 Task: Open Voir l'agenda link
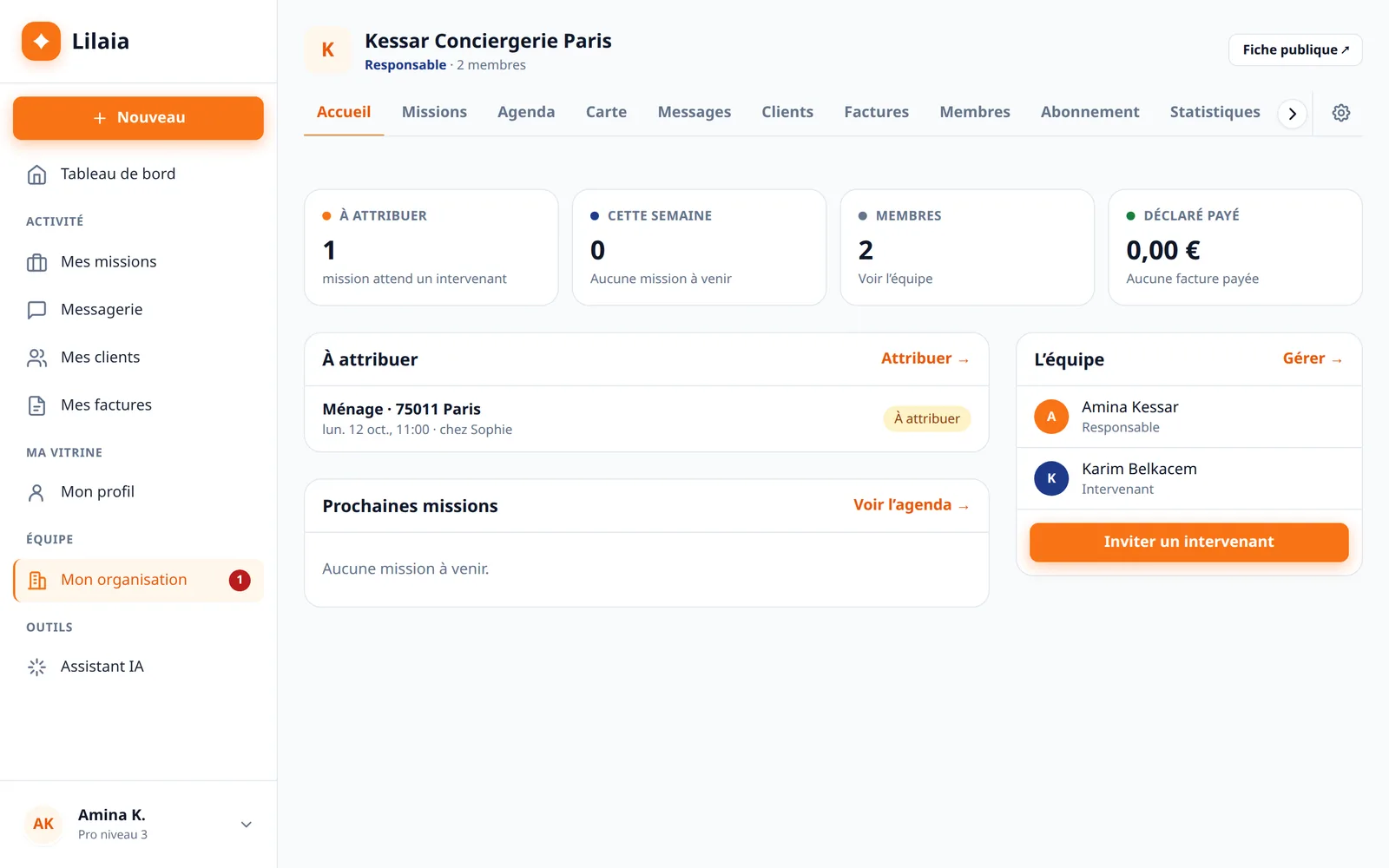tap(912, 505)
